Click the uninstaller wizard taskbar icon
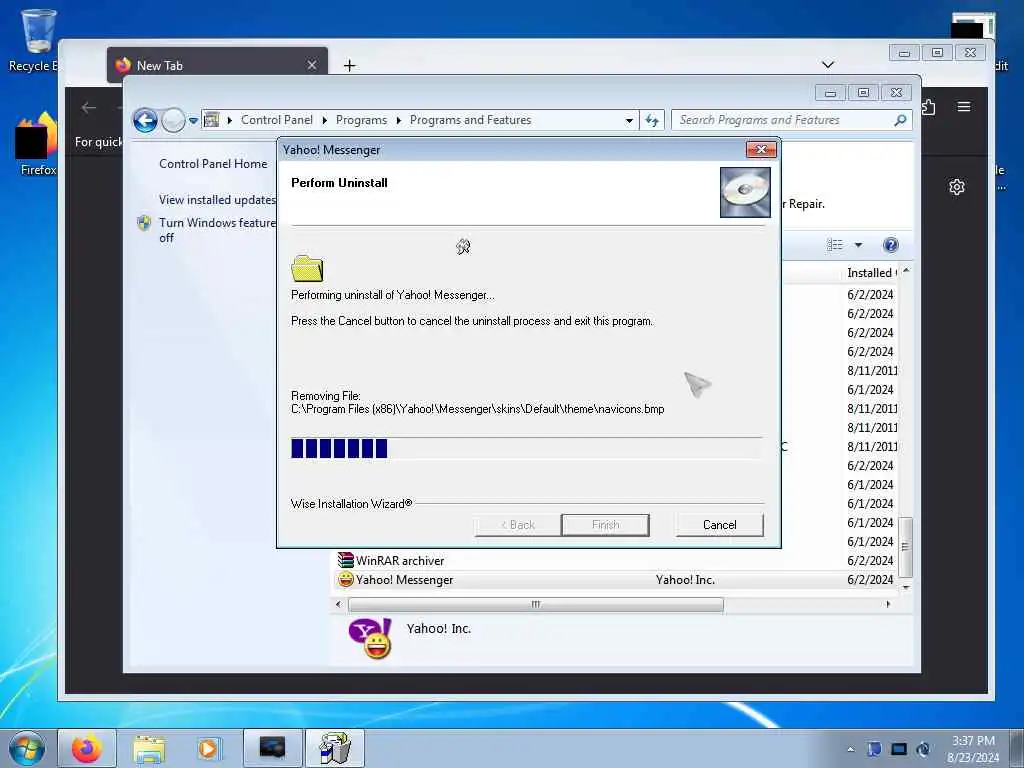The width and height of the screenshot is (1024, 768). pyautogui.click(x=335, y=748)
